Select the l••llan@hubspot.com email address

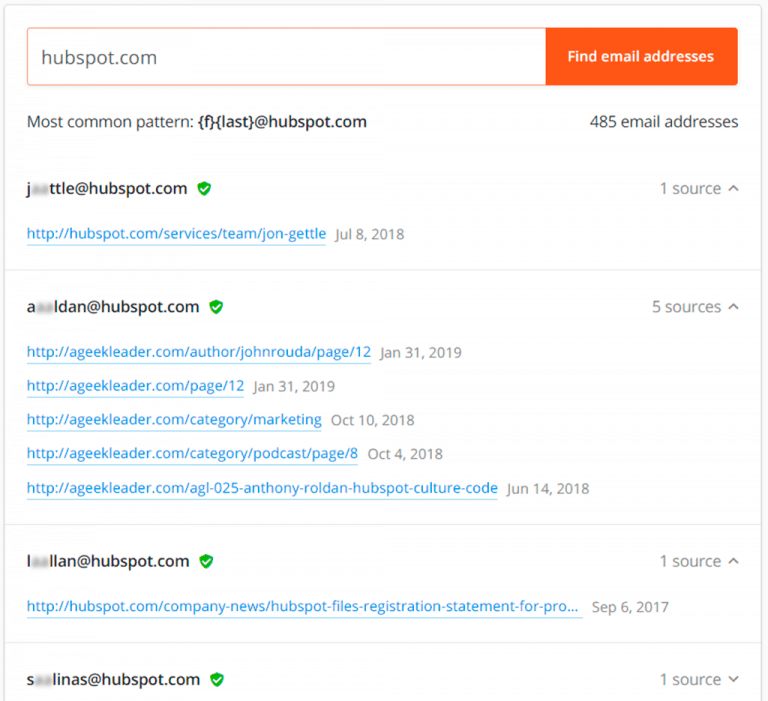pyautogui.click(x=108, y=561)
